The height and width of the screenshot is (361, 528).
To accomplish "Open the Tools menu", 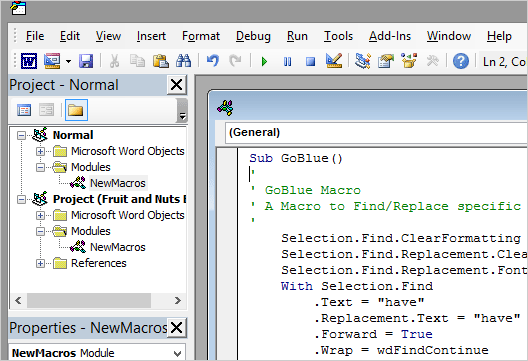I will [x=338, y=36].
